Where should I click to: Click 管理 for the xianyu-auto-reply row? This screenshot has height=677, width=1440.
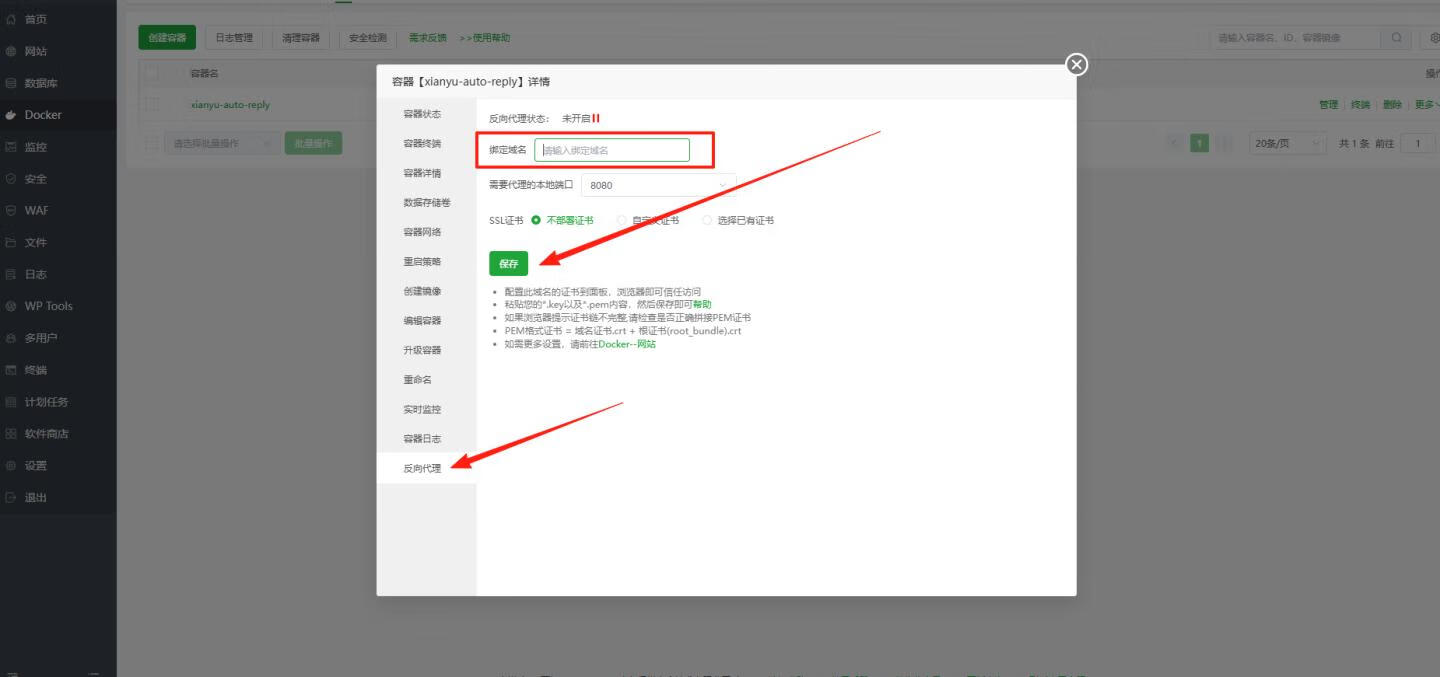pos(1328,105)
